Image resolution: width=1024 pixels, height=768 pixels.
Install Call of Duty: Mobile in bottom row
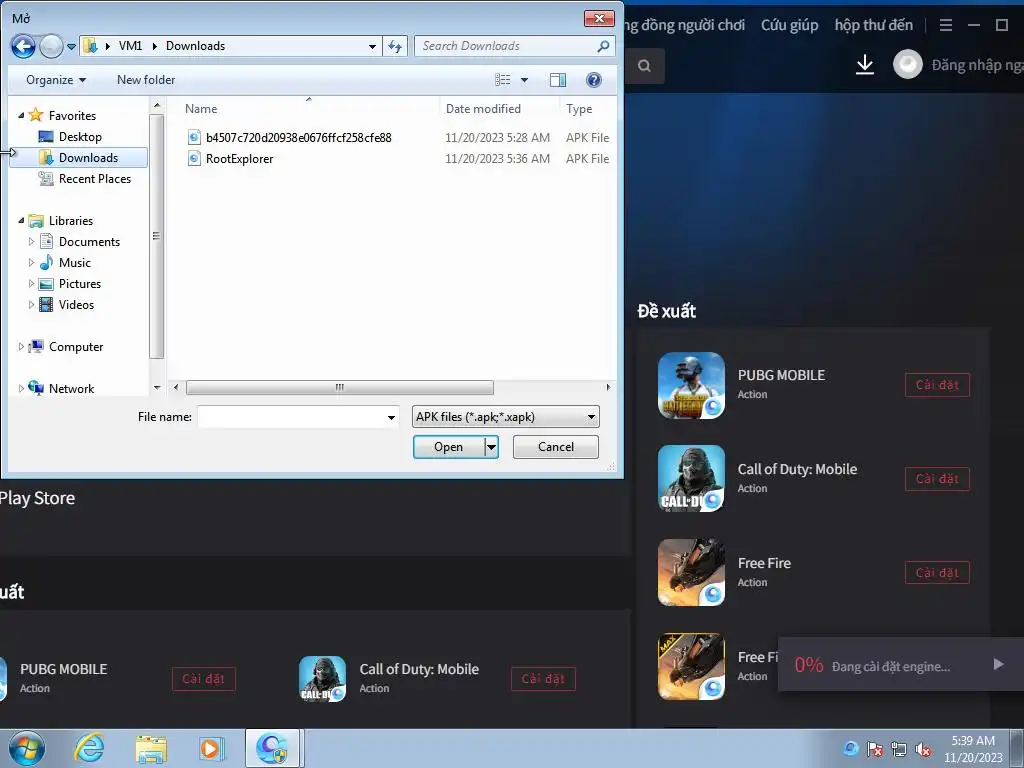tap(543, 679)
